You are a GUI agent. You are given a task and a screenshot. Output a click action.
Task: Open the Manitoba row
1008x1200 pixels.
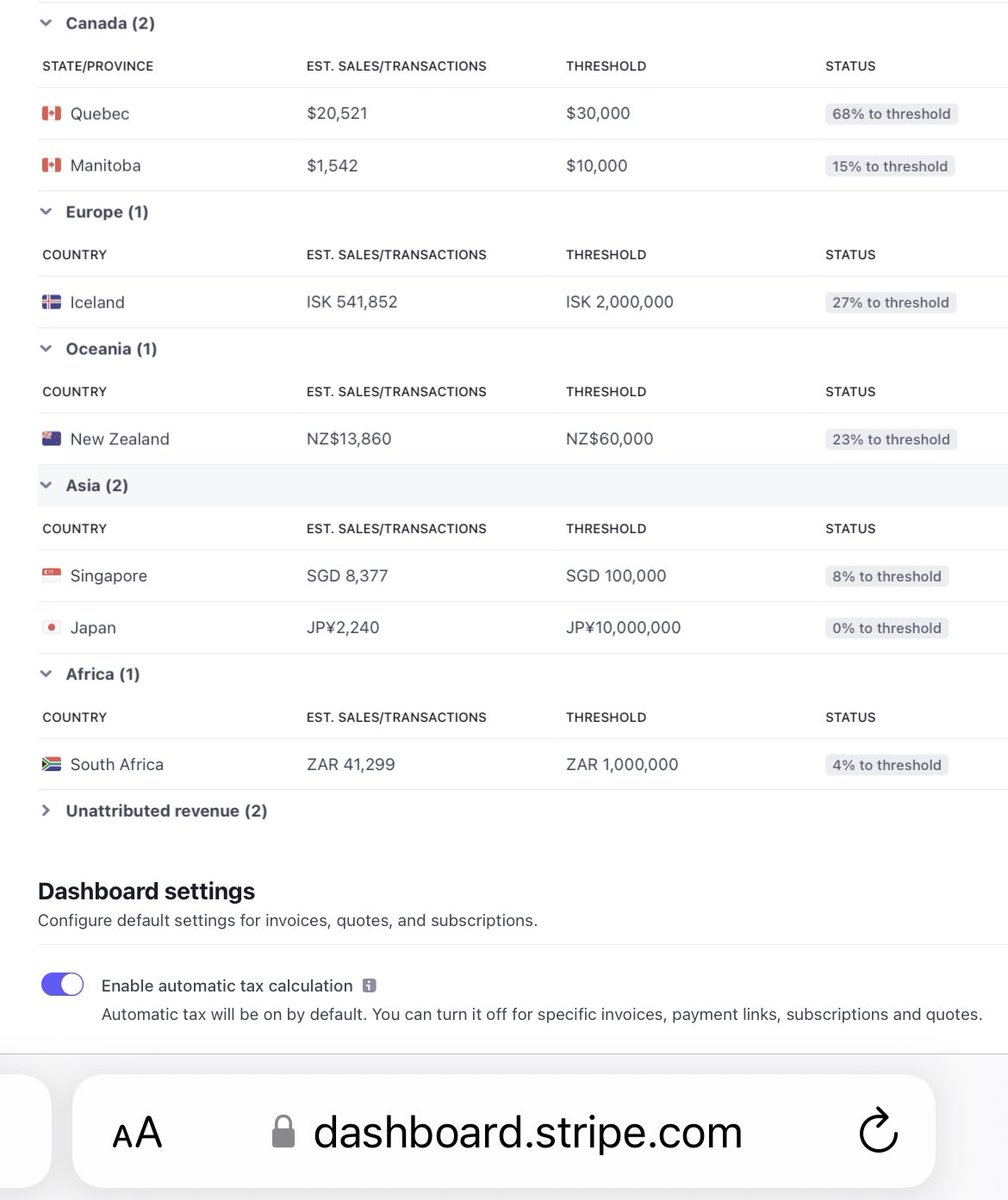(x=105, y=166)
